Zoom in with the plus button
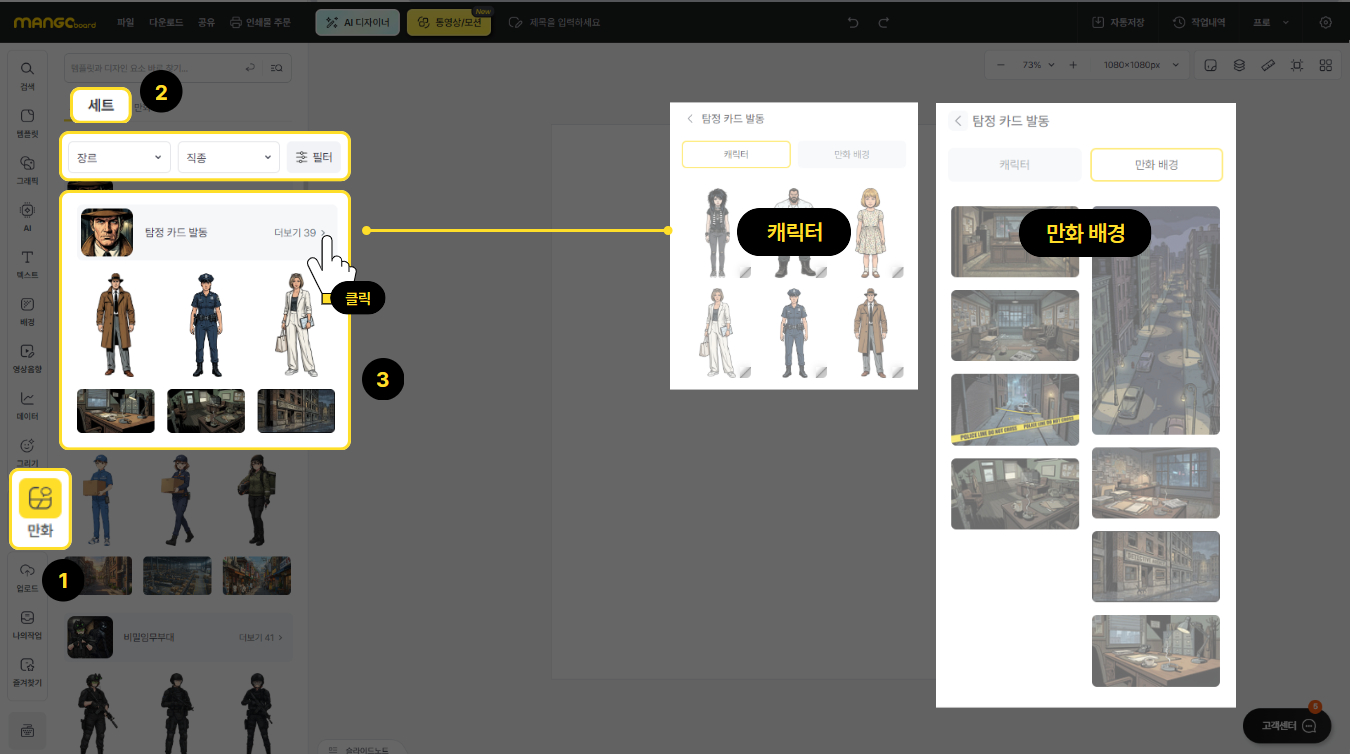 [1073, 65]
